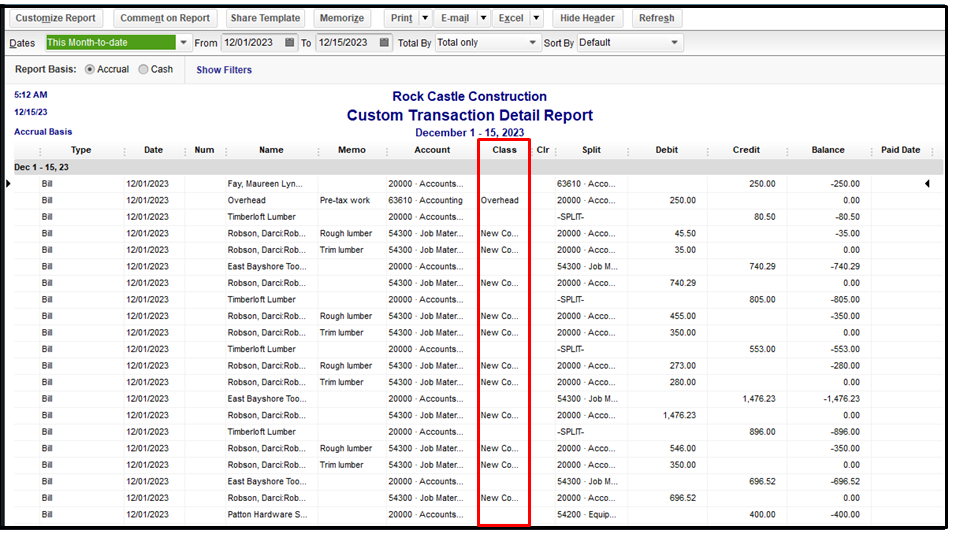Click the left-pointing row marker arrow beside Paid Date
The image size is (958, 541).
927,183
